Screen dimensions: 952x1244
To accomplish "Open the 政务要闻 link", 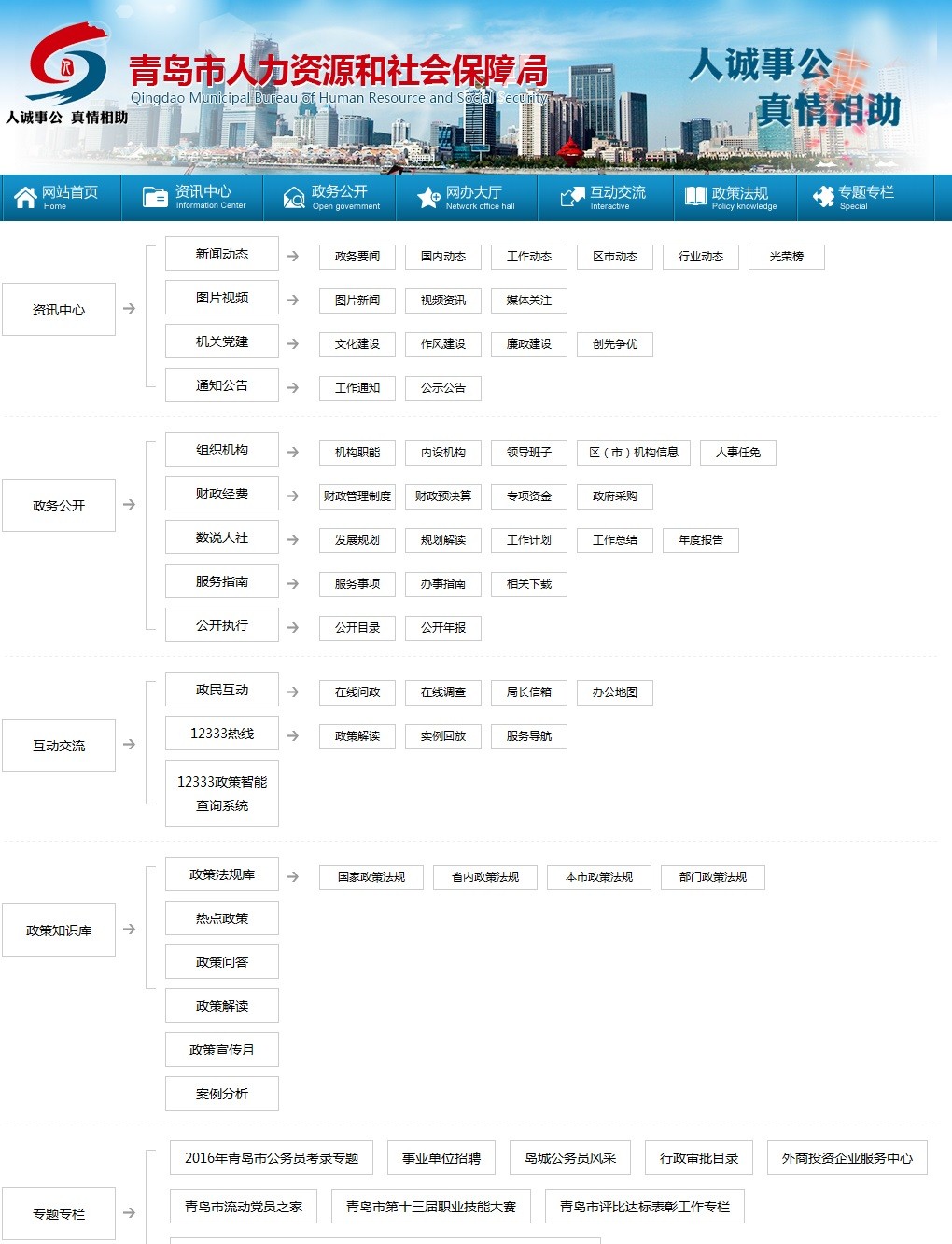I will click(357, 257).
